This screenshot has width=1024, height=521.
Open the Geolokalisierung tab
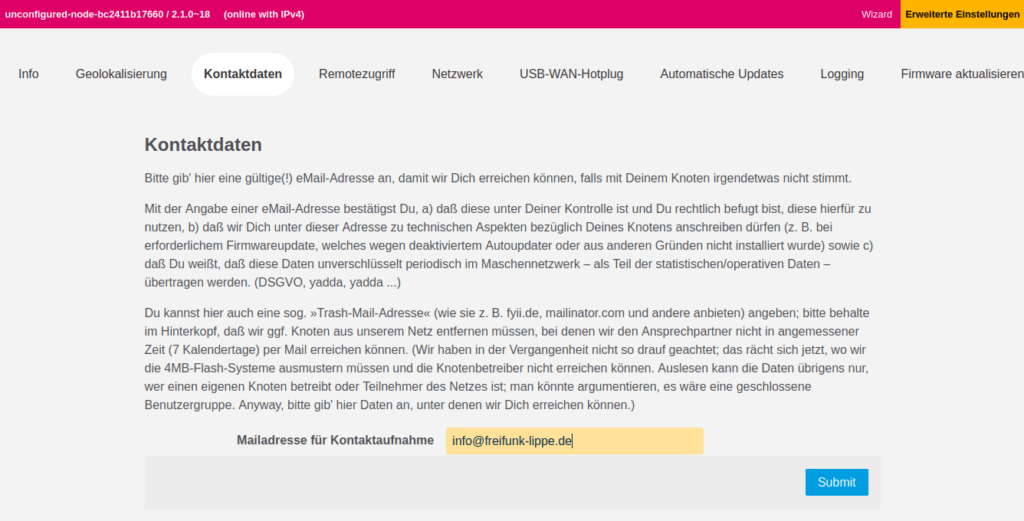121,74
